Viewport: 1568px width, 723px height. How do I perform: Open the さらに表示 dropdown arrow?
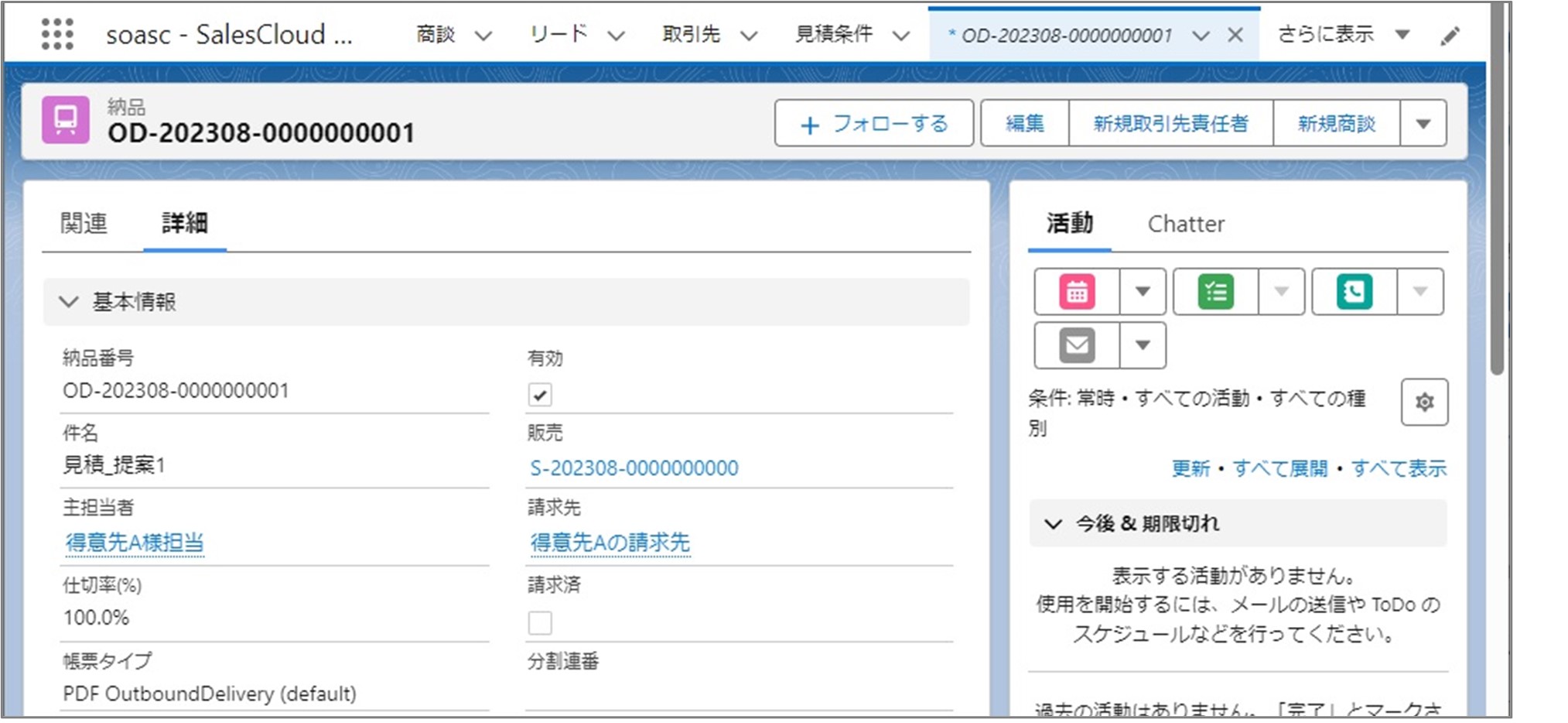tap(1402, 35)
